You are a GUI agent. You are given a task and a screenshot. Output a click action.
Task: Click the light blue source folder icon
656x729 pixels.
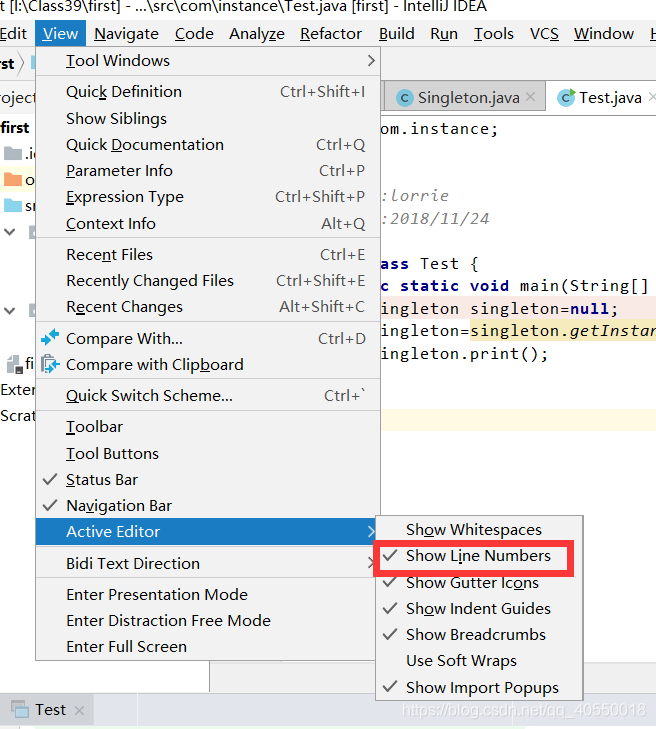[x=13, y=205]
